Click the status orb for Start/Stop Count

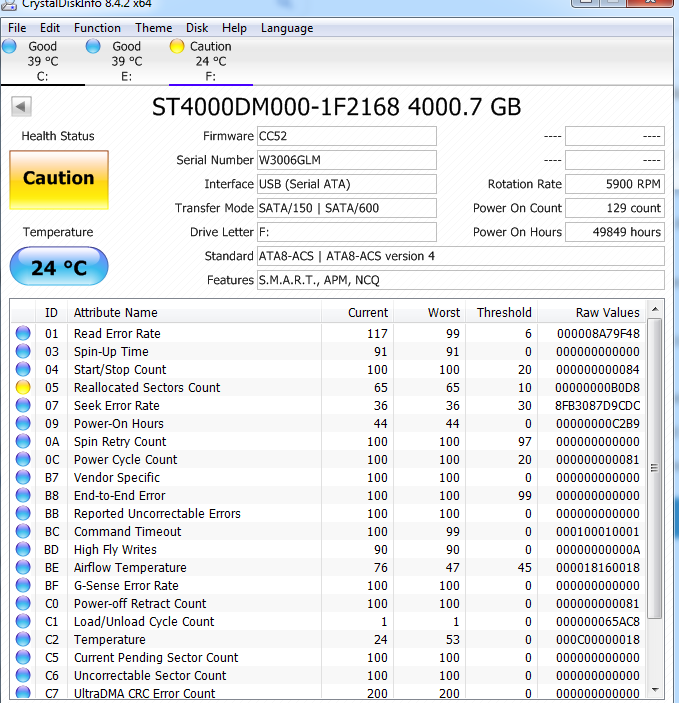click(x=23, y=369)
